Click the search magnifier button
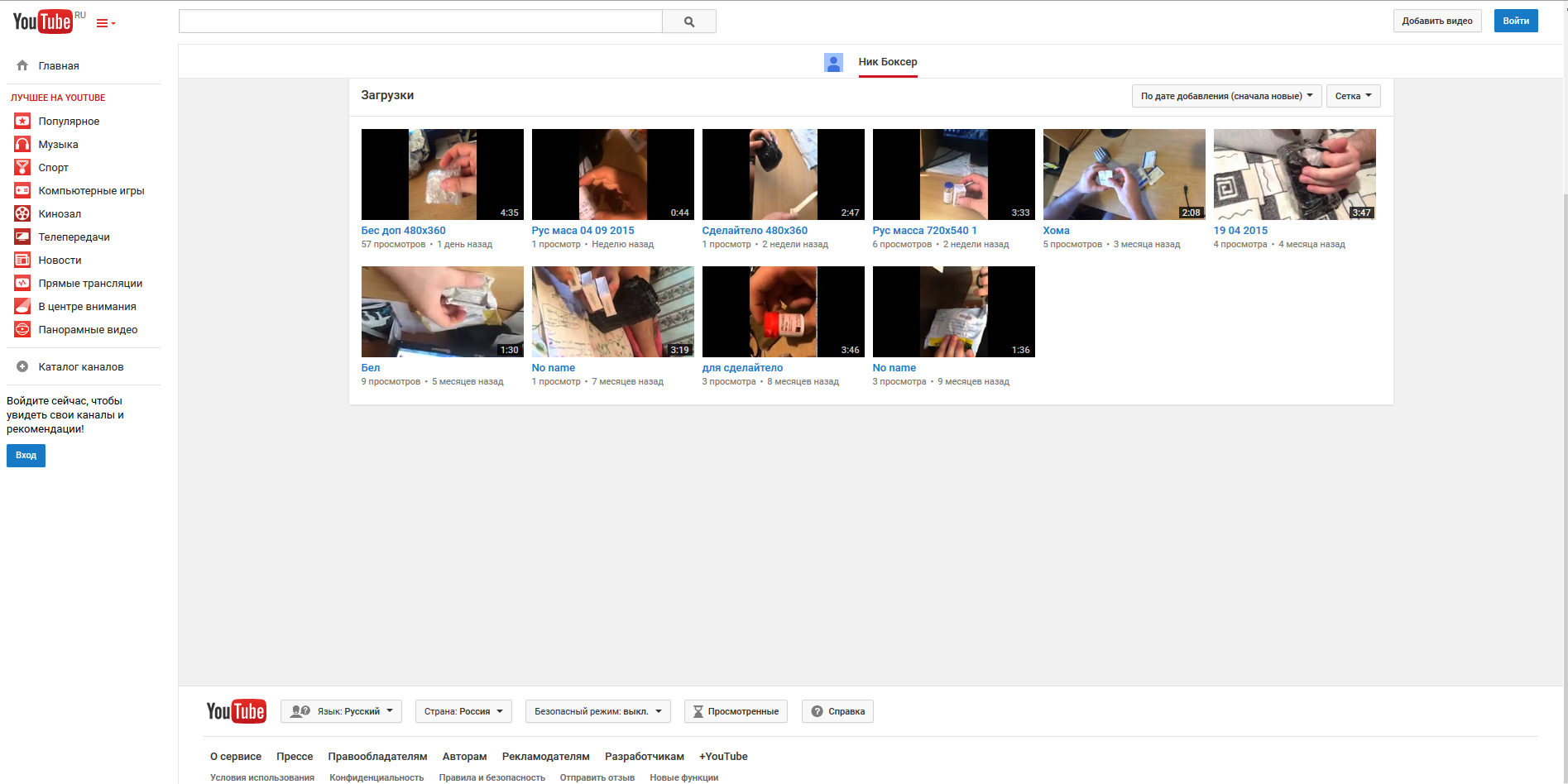Screen dimensions: 1568x784 click(x=688, y=22)
